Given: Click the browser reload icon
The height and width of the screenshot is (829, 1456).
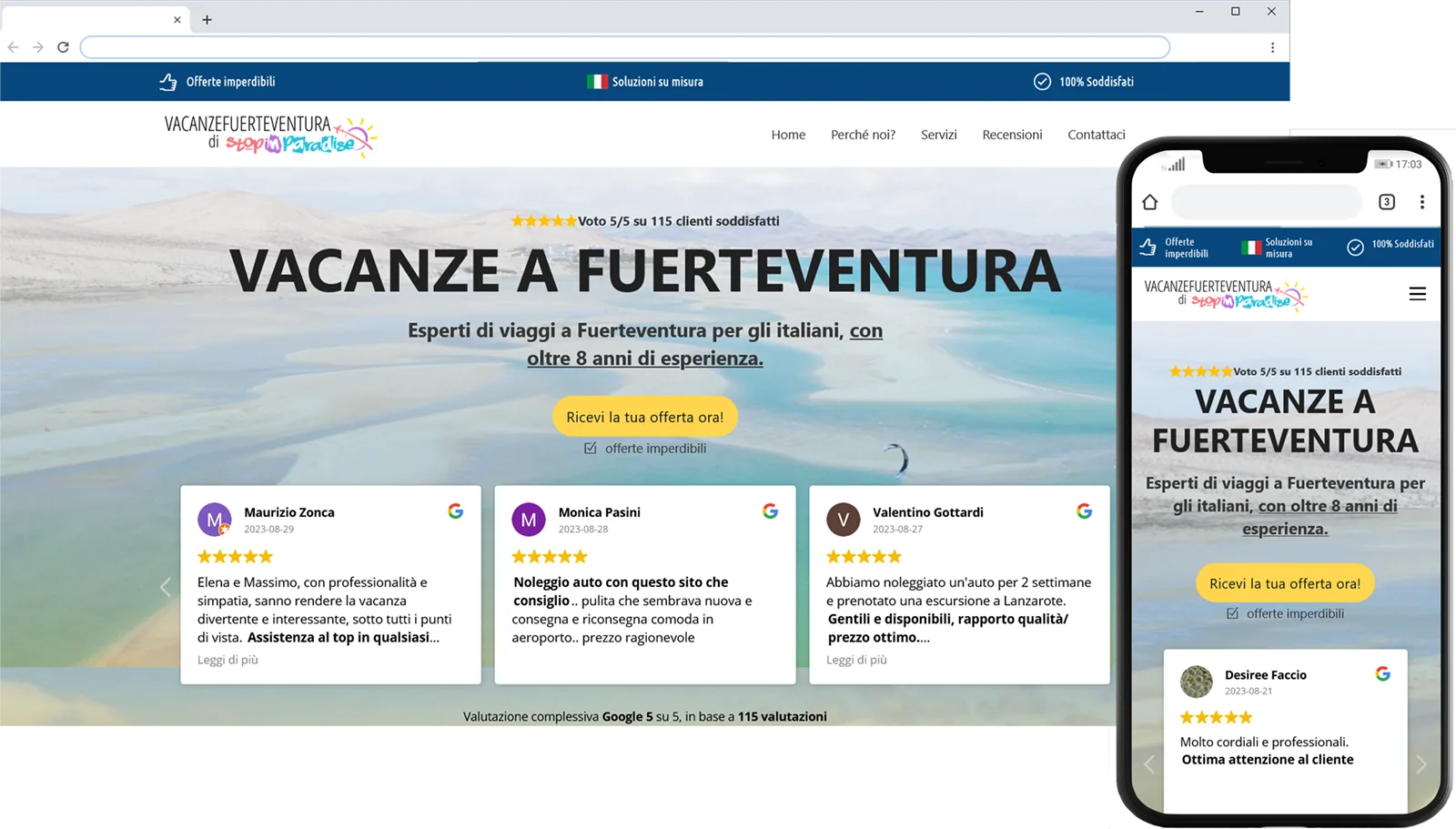Looking at the screenshot, I should click(x=63, y=47).
